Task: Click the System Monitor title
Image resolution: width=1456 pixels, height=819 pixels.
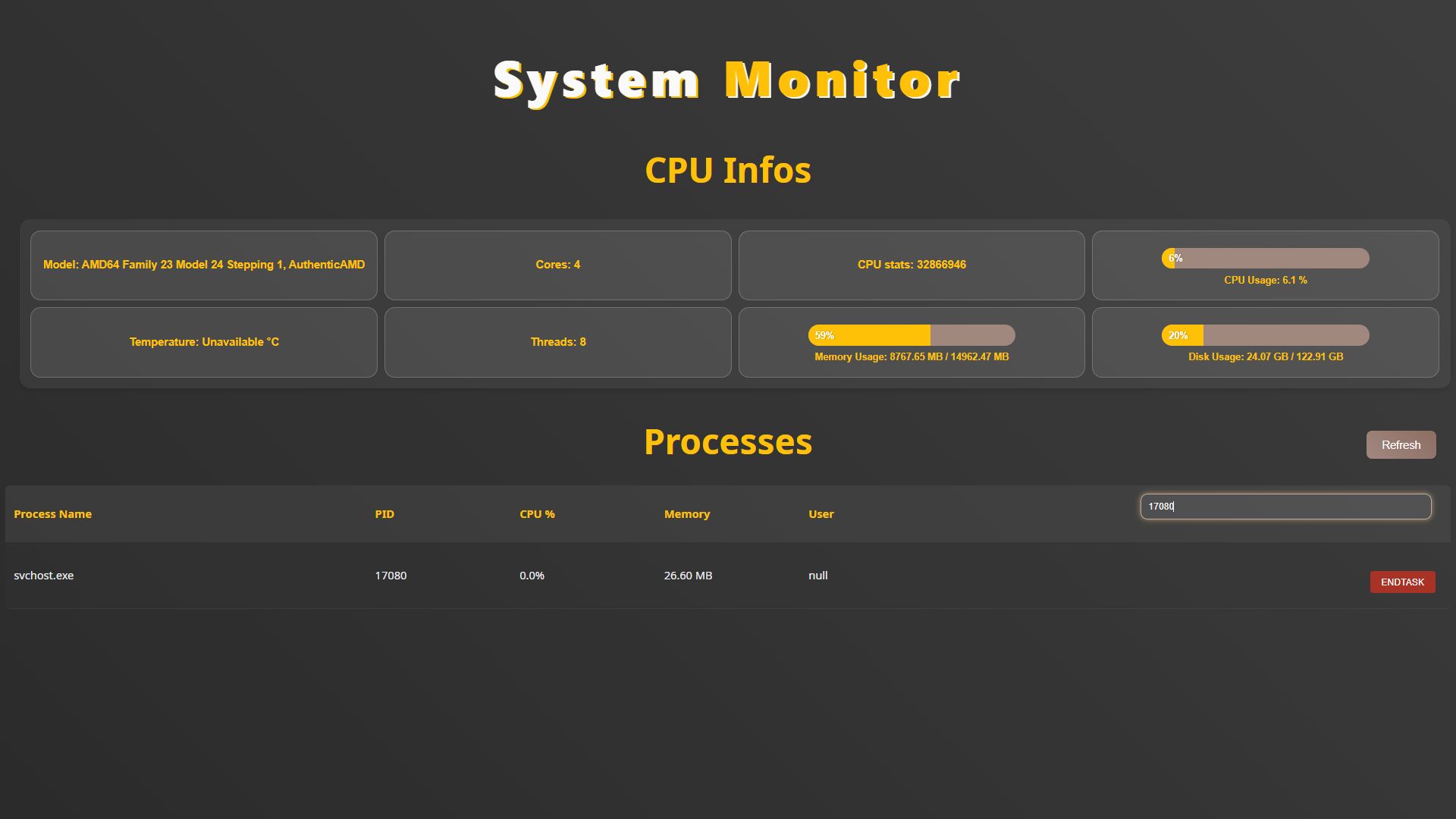Action: pos(727,82)
